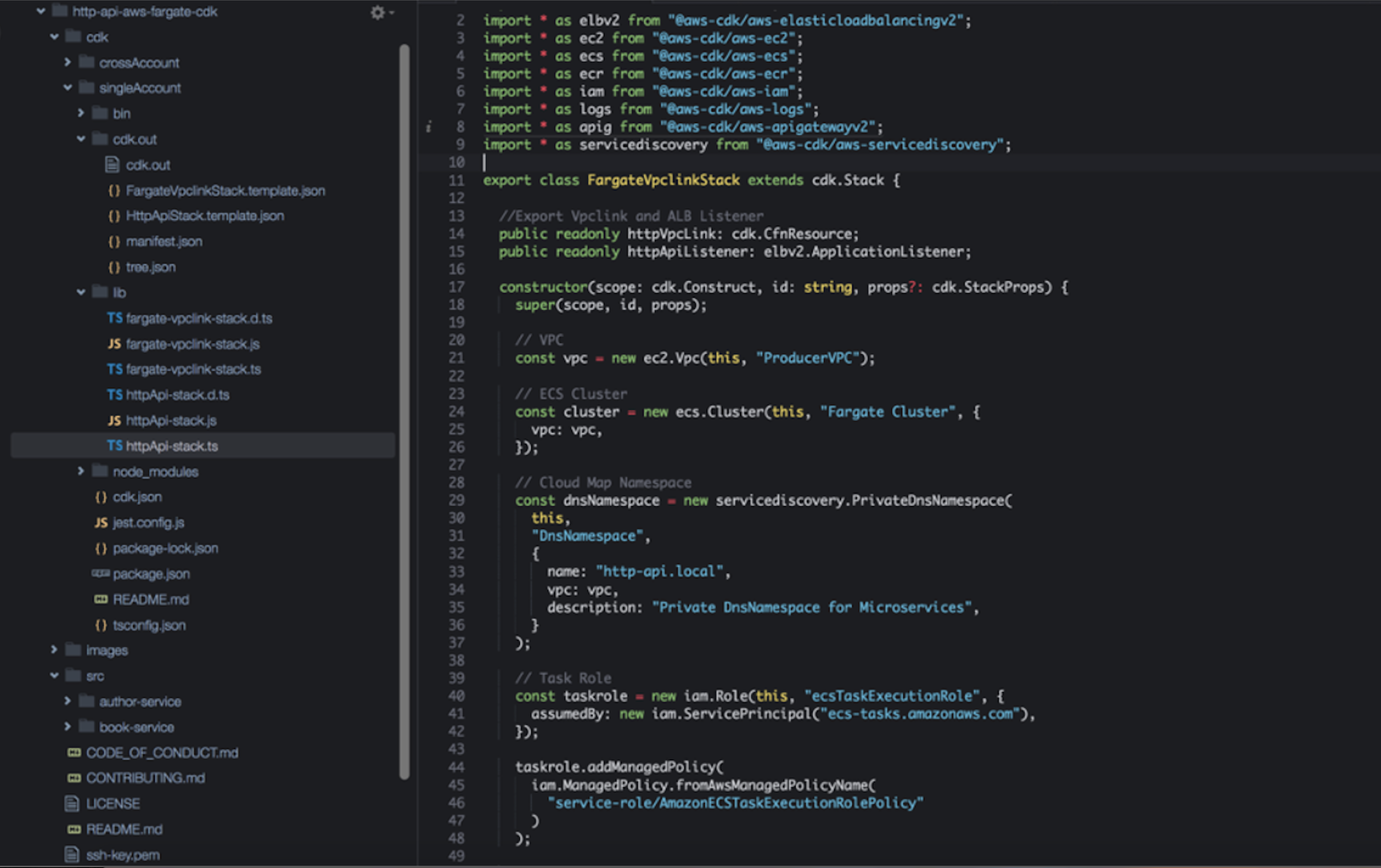Click the gear settings icon in file panel

[x=377, y=12]
